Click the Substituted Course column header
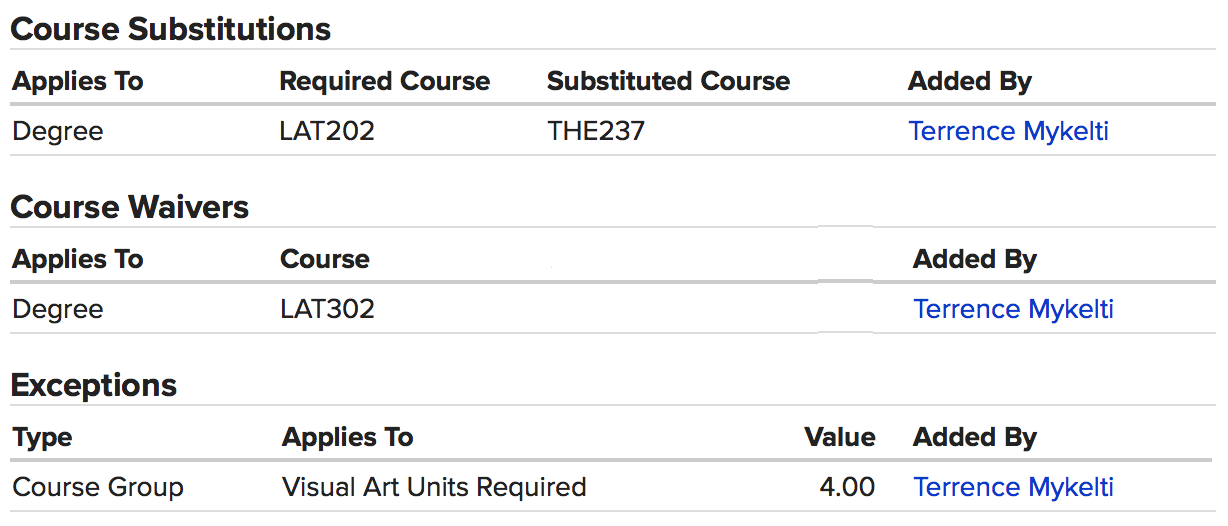This screenshot has height=526, width=1228. [x=668, y=81]
